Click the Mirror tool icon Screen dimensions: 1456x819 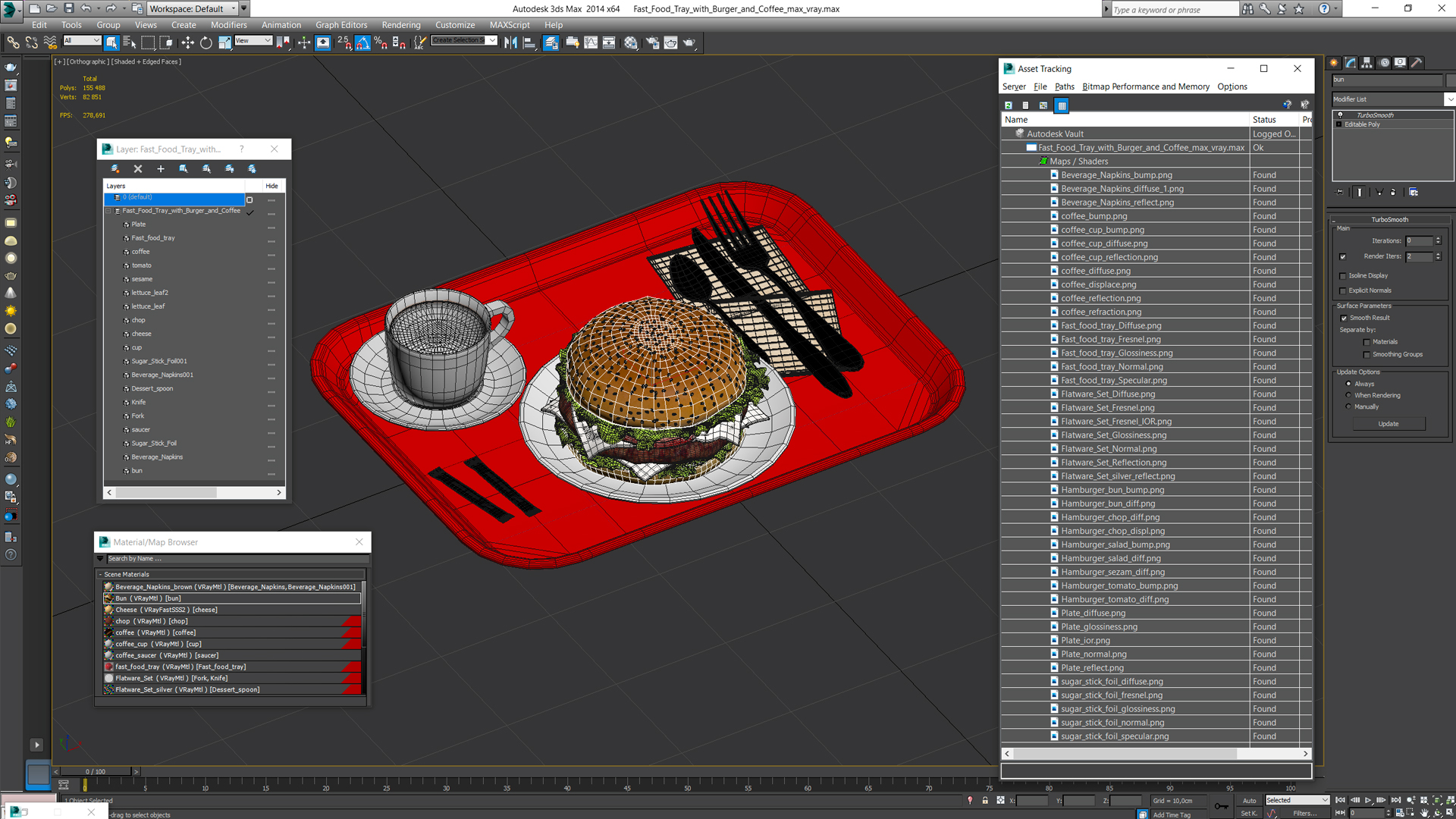click(x=510, y=43)
